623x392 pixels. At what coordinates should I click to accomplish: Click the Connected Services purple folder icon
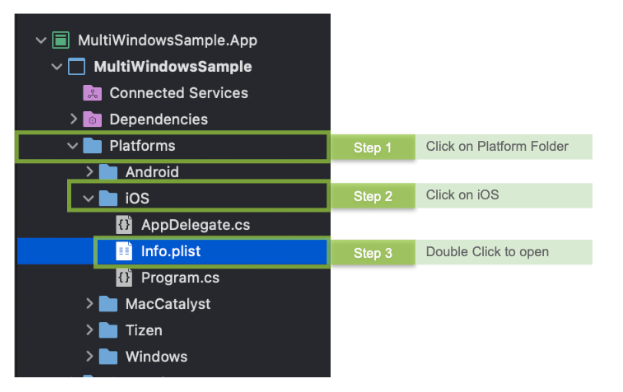tap(92, 93)
